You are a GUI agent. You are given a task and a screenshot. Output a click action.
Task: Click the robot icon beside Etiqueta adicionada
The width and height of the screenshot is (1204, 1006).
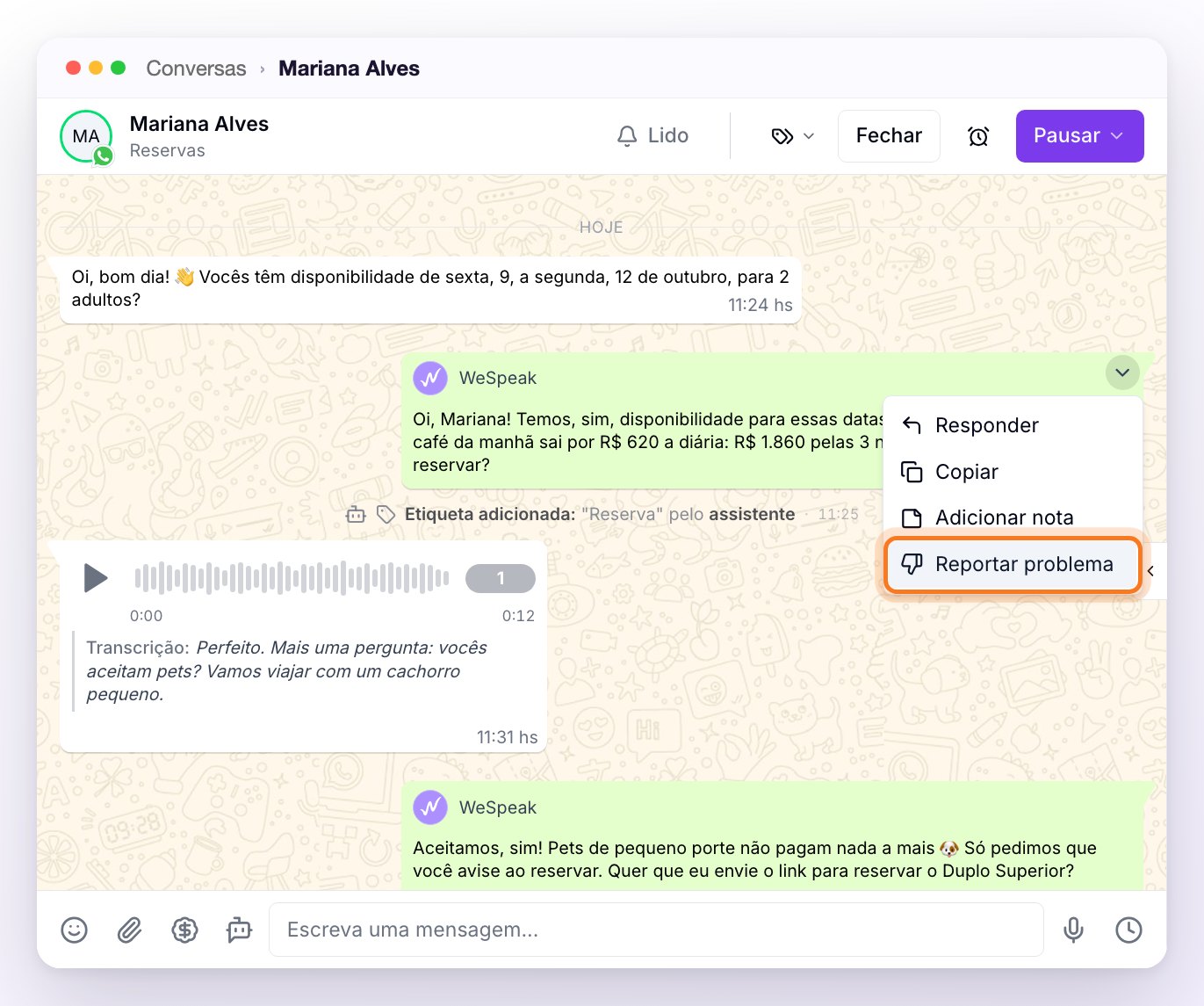pyautogui.click(x=356, y=515)
